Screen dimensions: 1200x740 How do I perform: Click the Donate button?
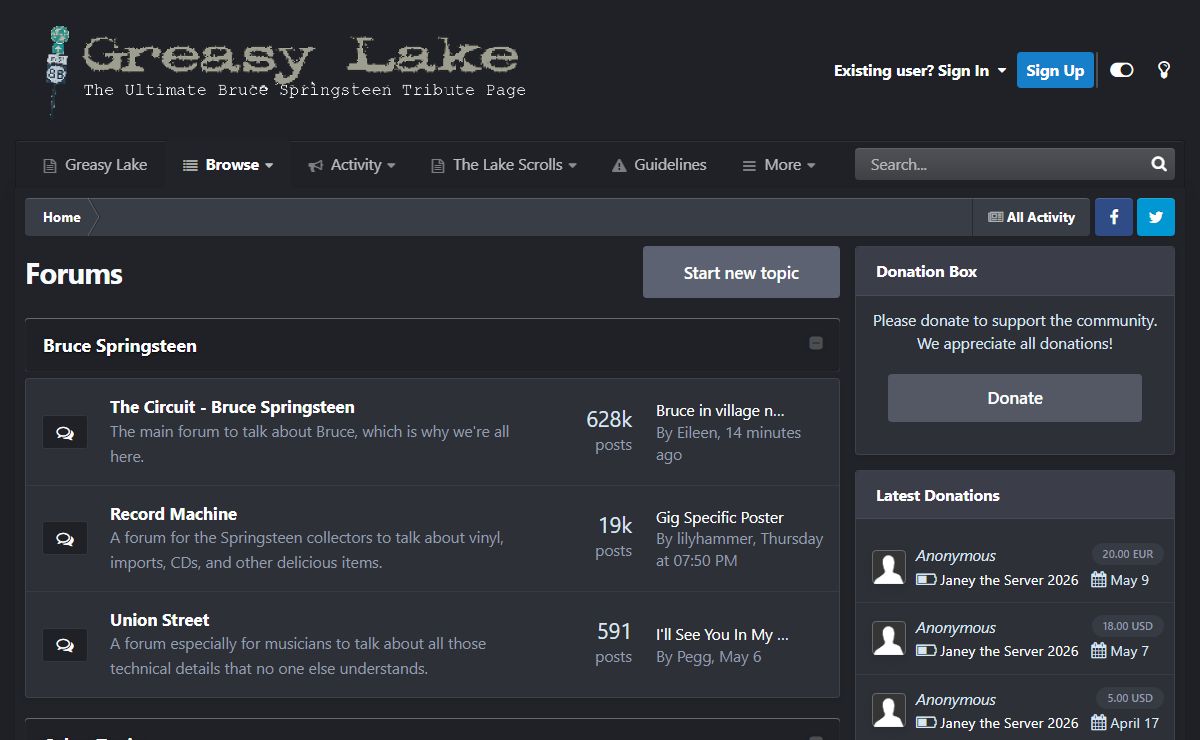[1014, 398]
